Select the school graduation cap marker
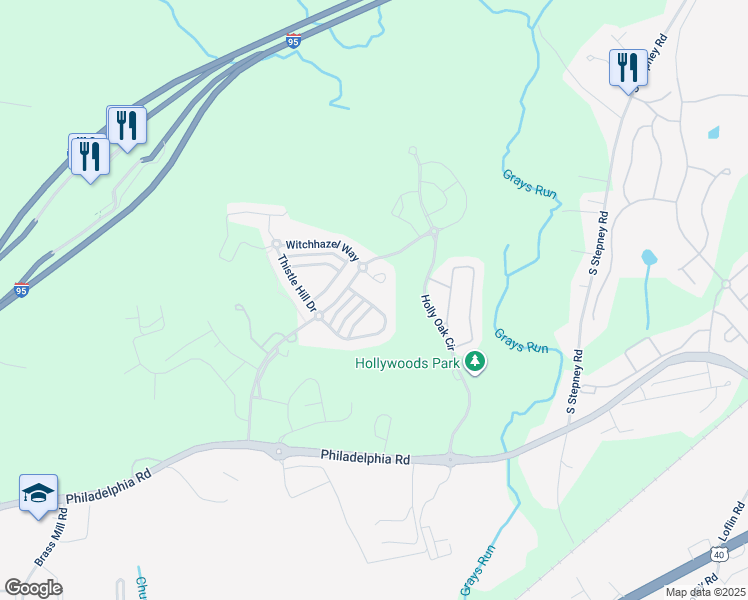This screenshot has height=600, width=748. (39, 494)
